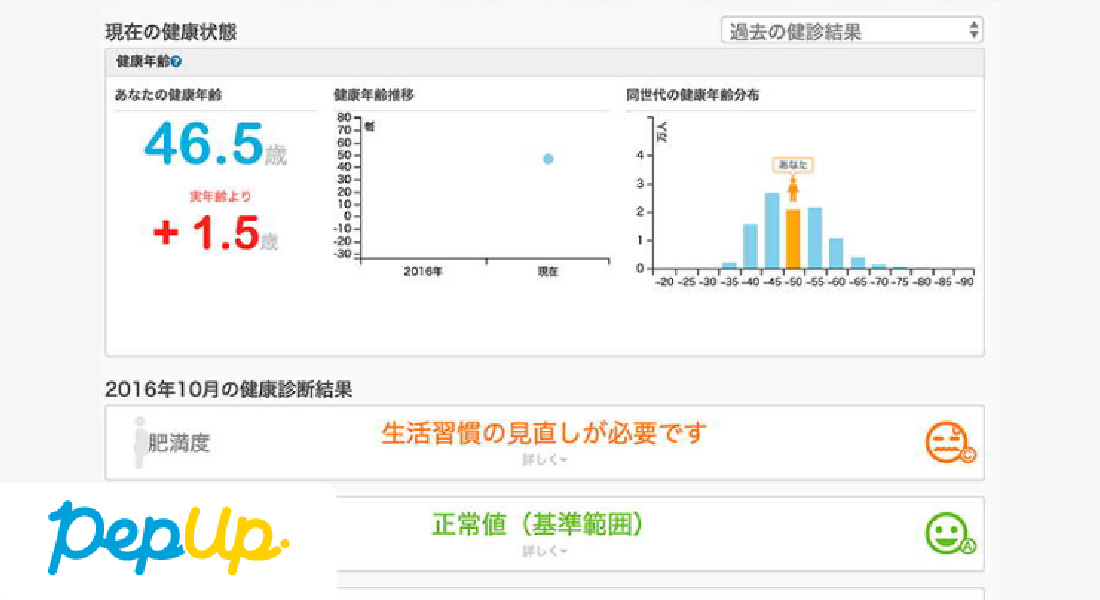1100x600 pixels.
Task: Click the gray body icon beside 肥満度
Action: click(x=140, y=442)
